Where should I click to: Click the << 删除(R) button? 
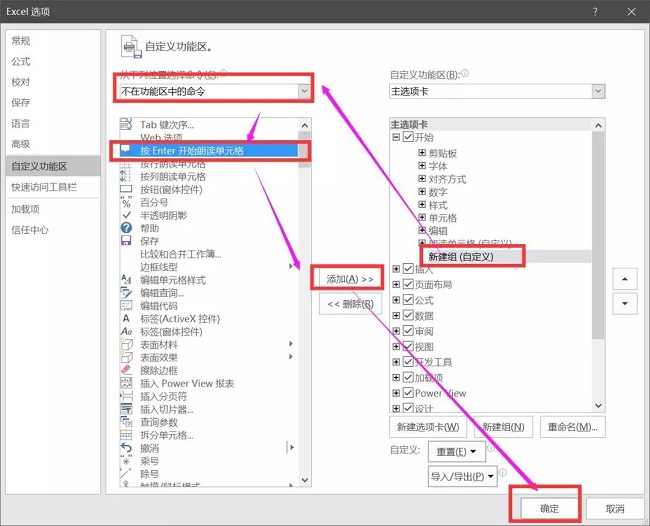point(350,304)
